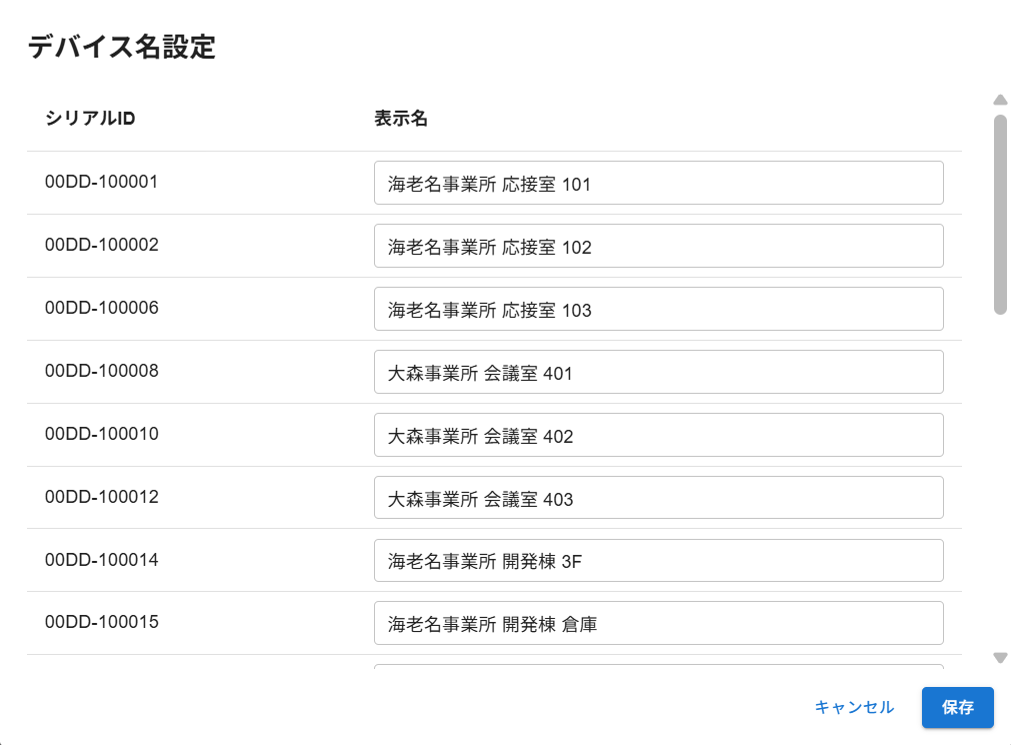
Task: Select serial ID 00DD-100001
Action: pos(101,182)
